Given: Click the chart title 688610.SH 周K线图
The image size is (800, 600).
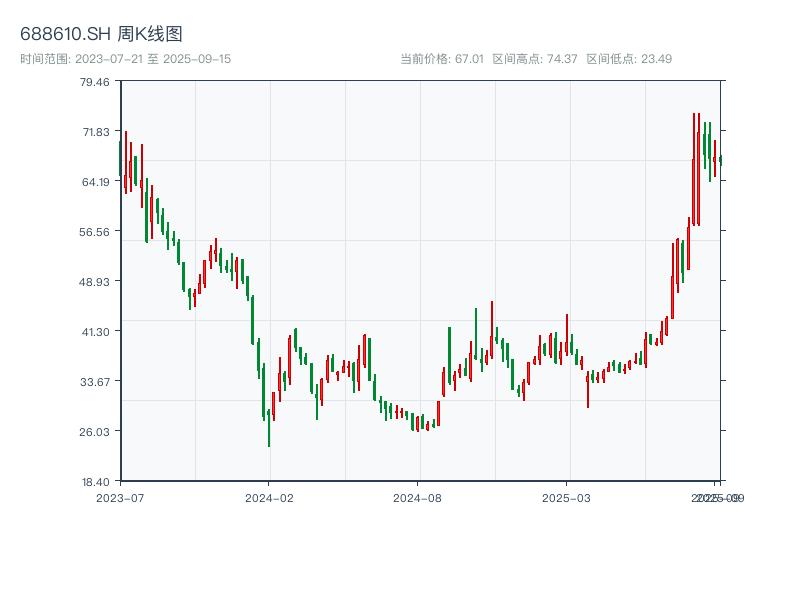Looking at the screenshot, I should [x=101, y=34].
